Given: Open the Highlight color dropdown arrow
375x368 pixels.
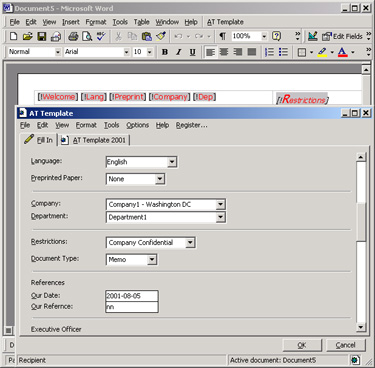Looking at the screenshot, I should pos(332,52).
